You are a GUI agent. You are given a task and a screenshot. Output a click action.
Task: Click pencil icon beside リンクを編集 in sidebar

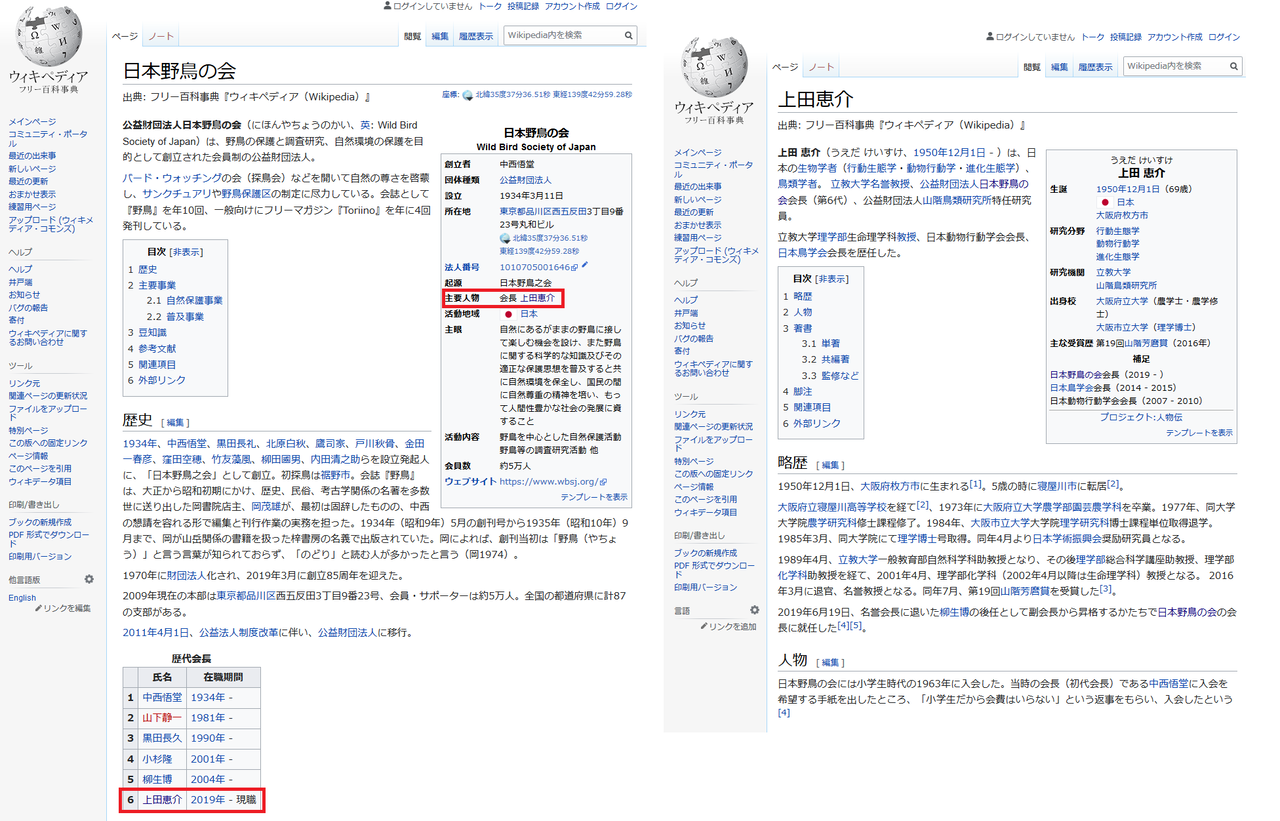point(39,608)
